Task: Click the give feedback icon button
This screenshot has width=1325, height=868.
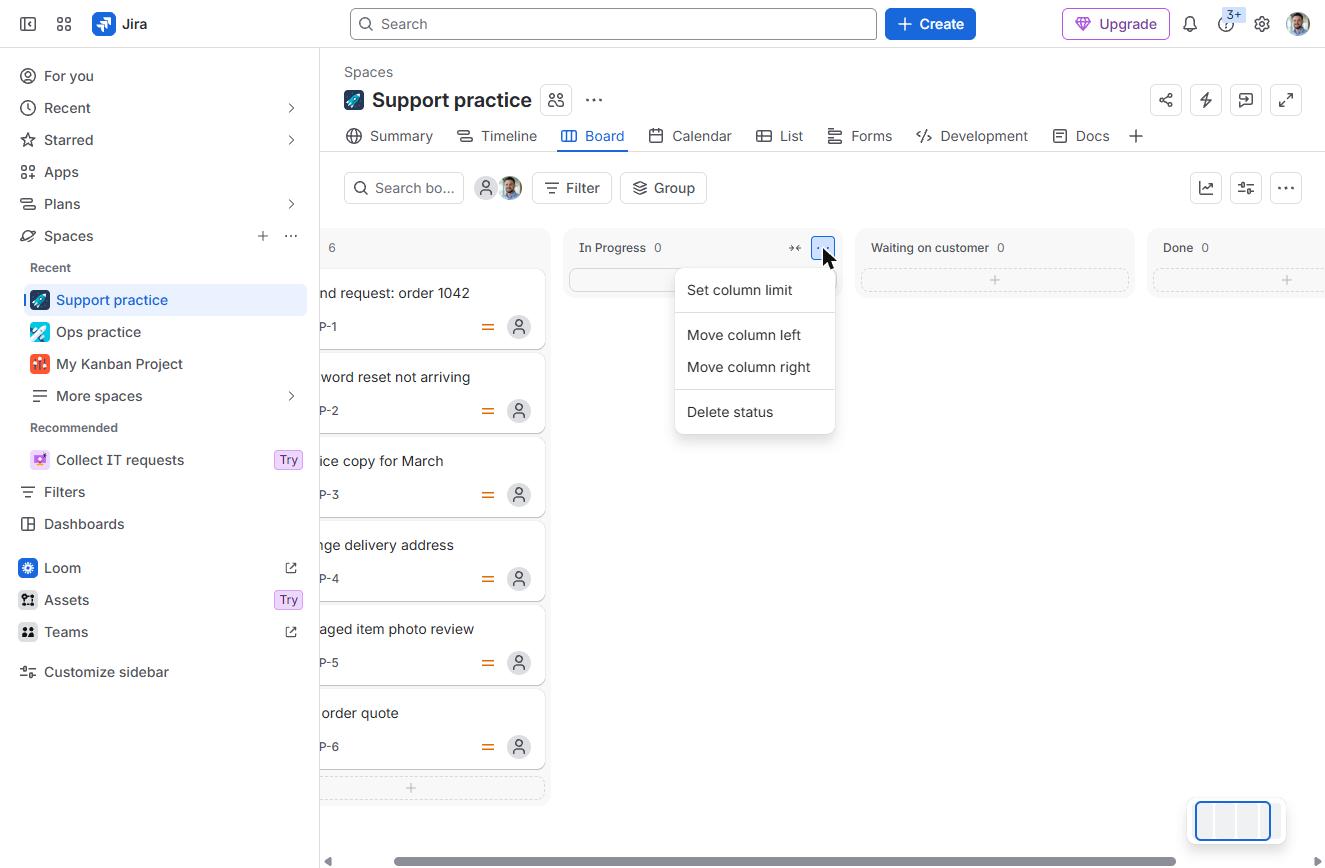Action: [1246, 100]
